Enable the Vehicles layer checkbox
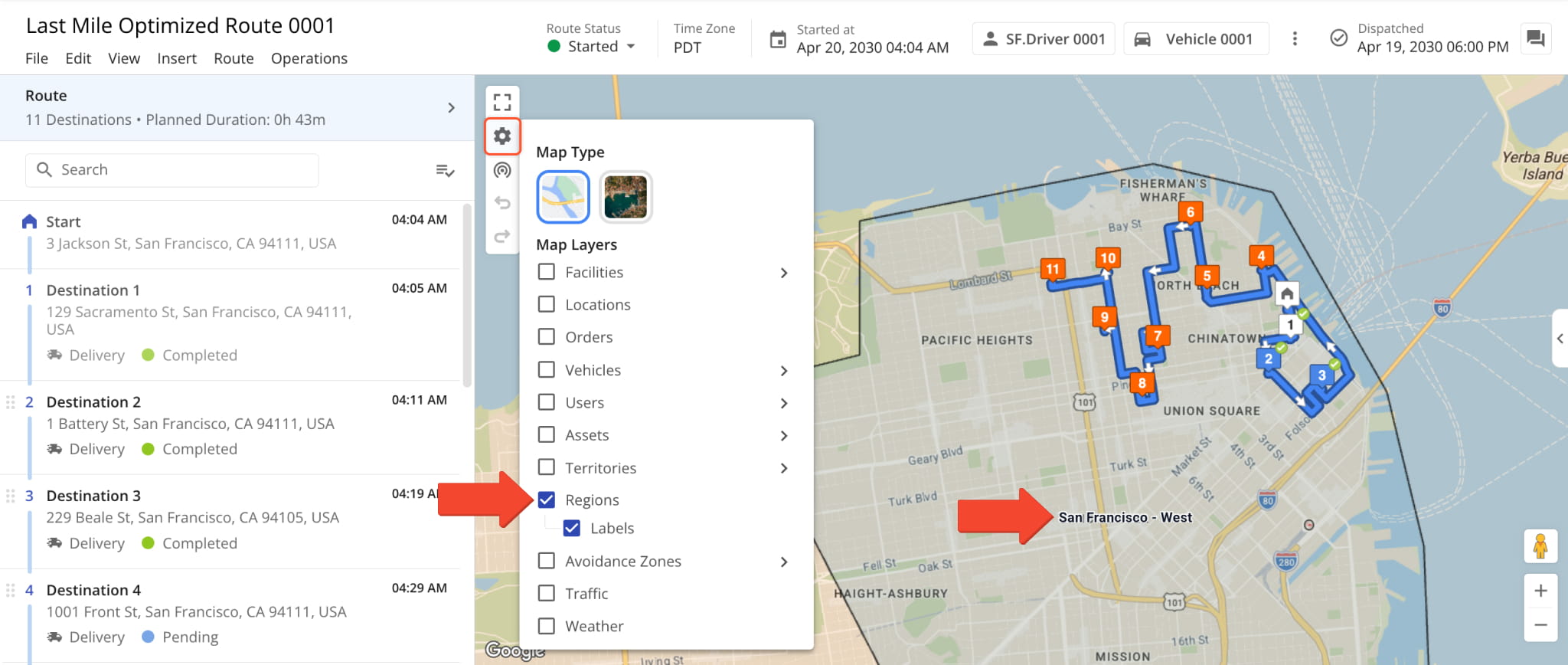1568x665 pixels. point(547,370)
